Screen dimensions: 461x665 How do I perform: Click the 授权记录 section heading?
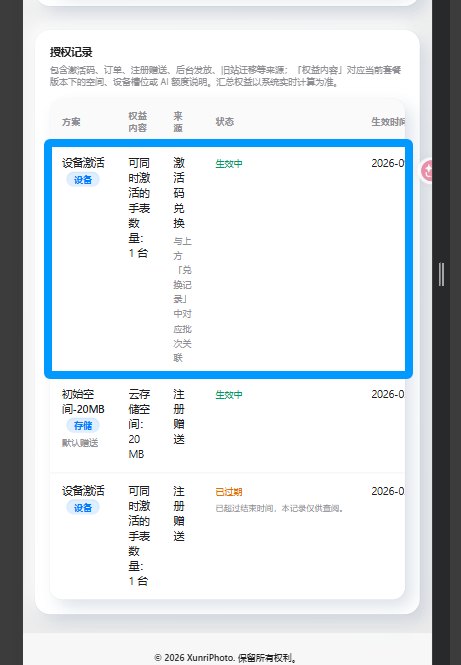tap(71, 52)
